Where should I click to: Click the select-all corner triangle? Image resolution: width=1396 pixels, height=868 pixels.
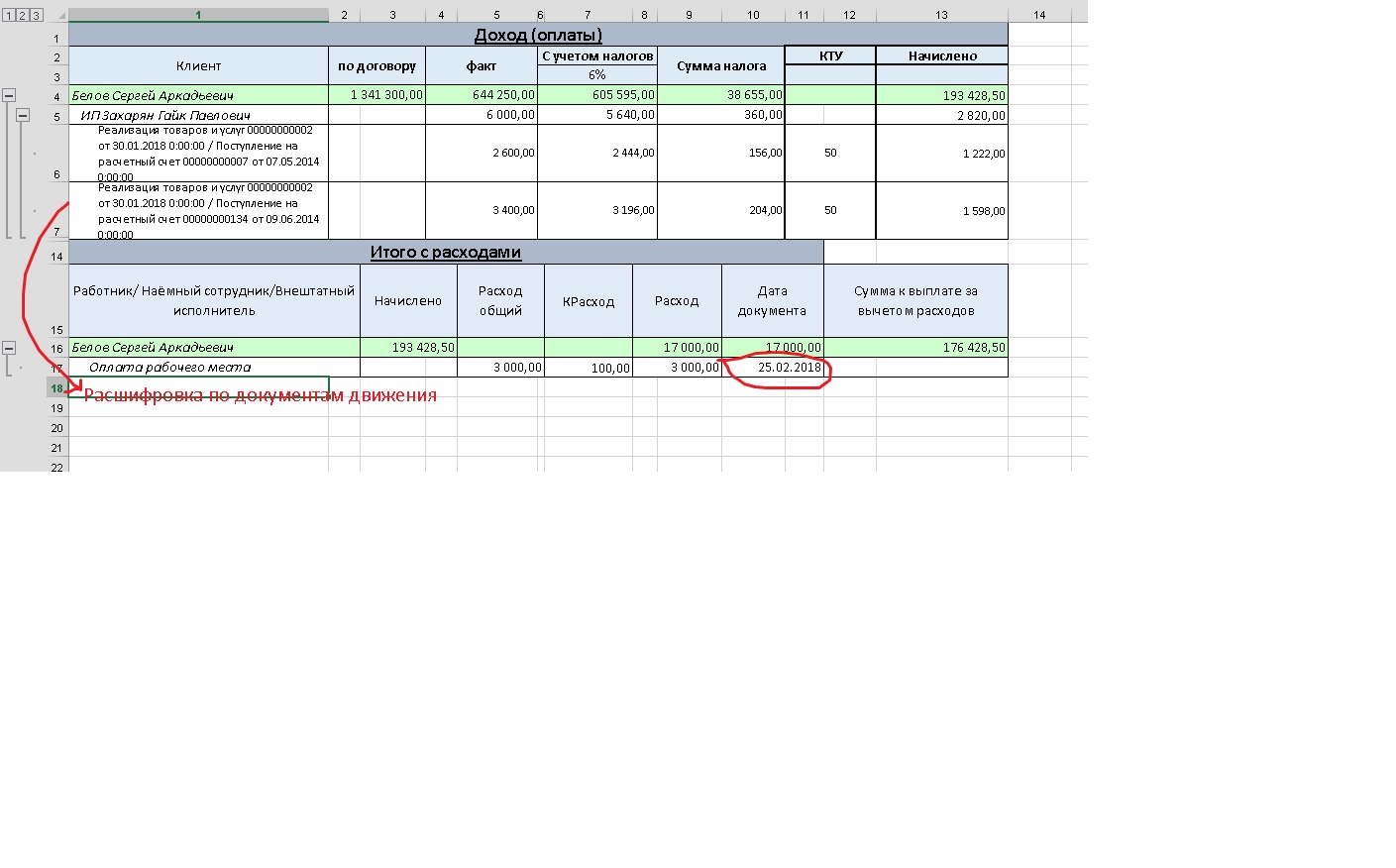coord(59,16)
